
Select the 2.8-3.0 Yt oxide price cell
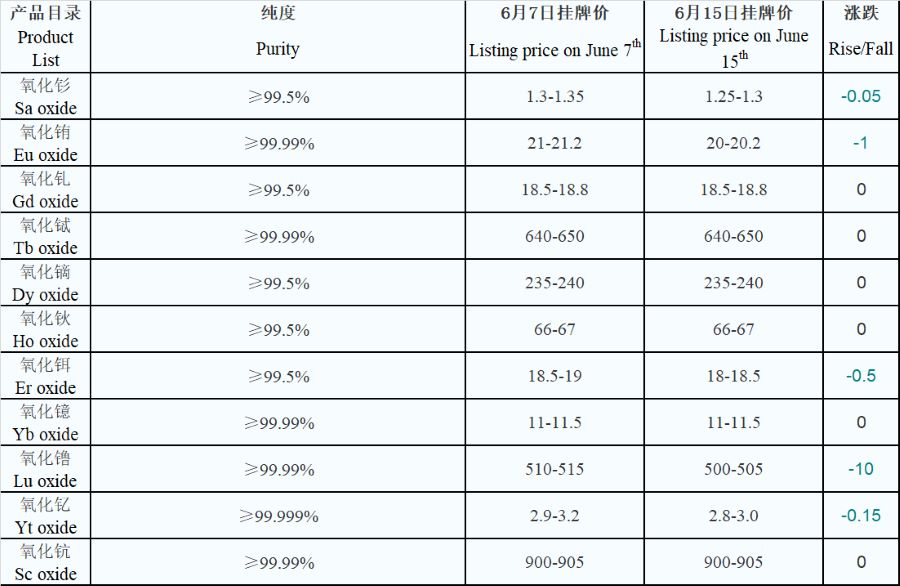734,515
